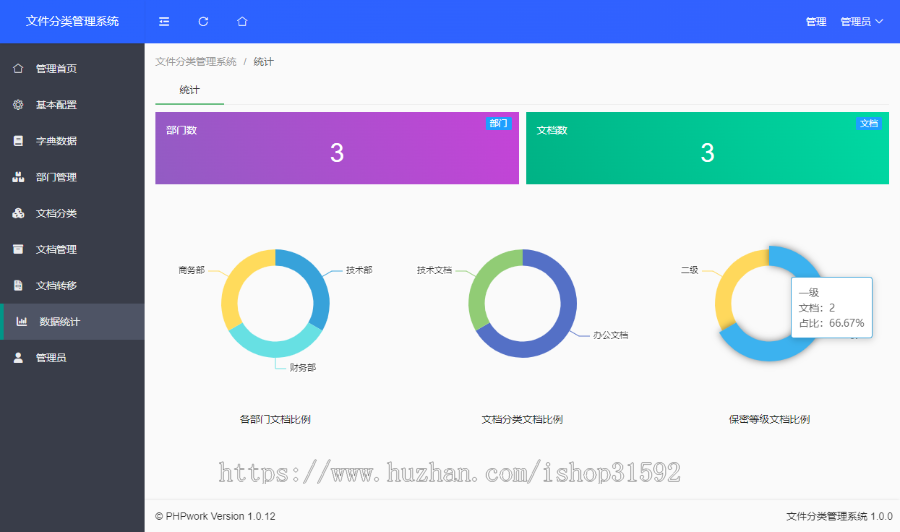Go to 字典数据 menu item

coord(72,141)
